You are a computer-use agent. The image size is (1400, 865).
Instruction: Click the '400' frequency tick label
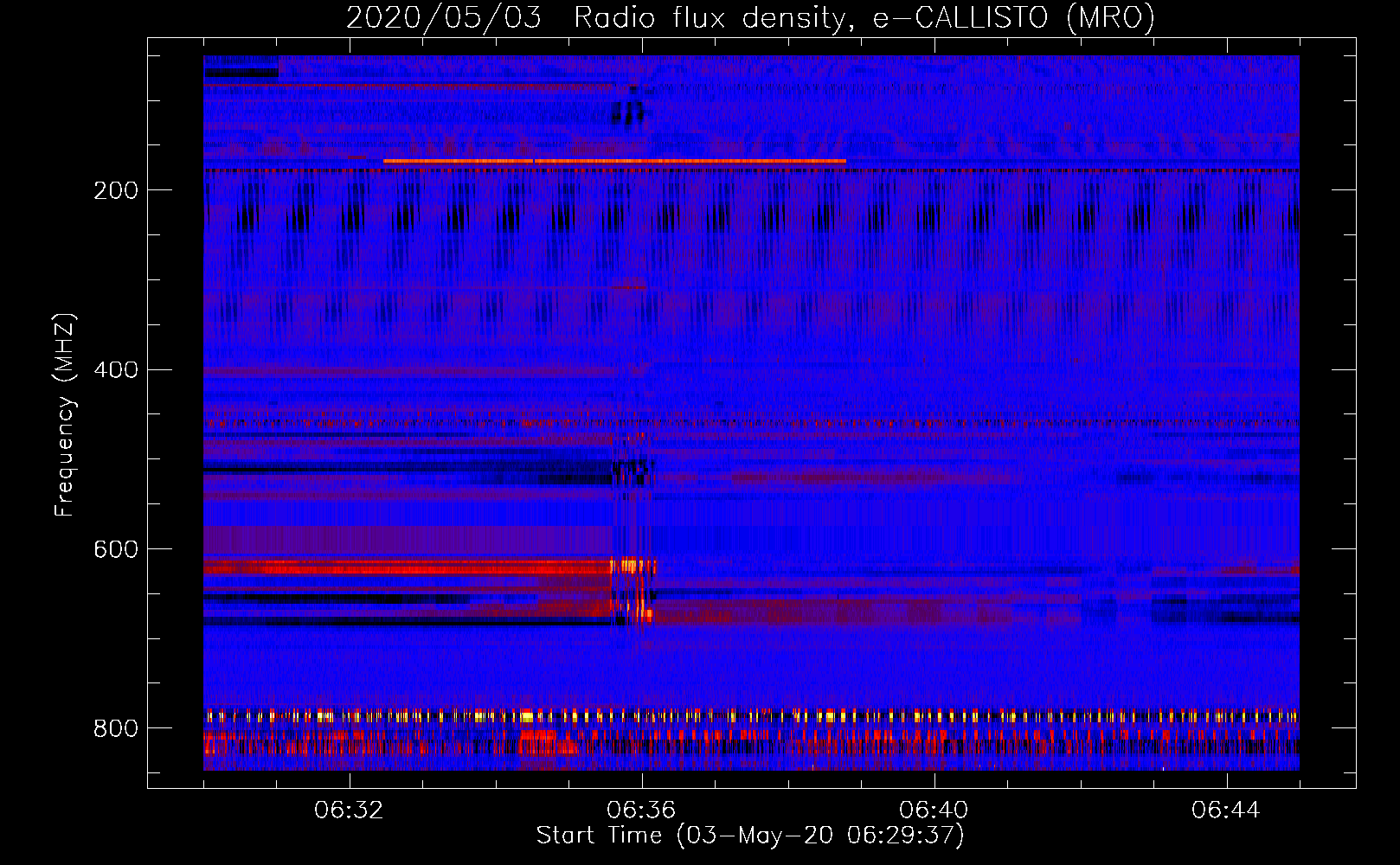[116, 370]
